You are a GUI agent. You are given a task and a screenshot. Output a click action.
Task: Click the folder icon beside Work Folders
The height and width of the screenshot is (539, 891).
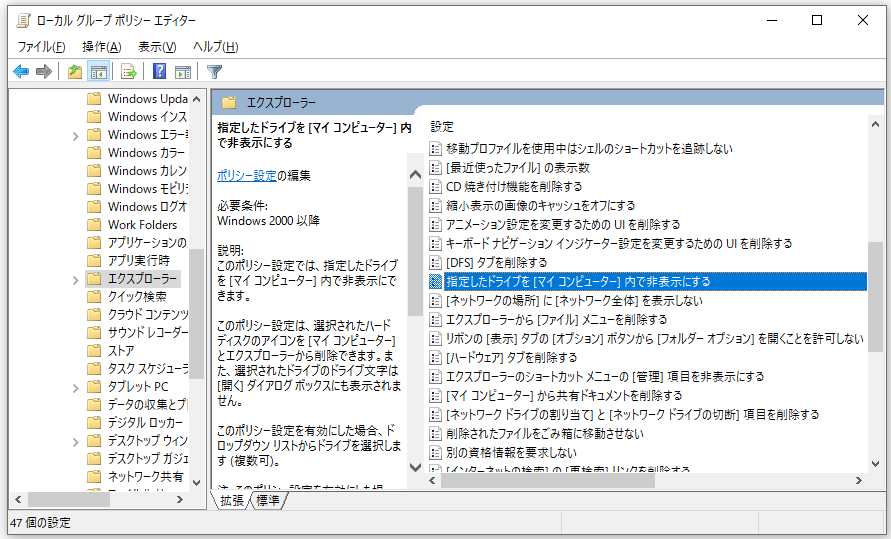94,224
